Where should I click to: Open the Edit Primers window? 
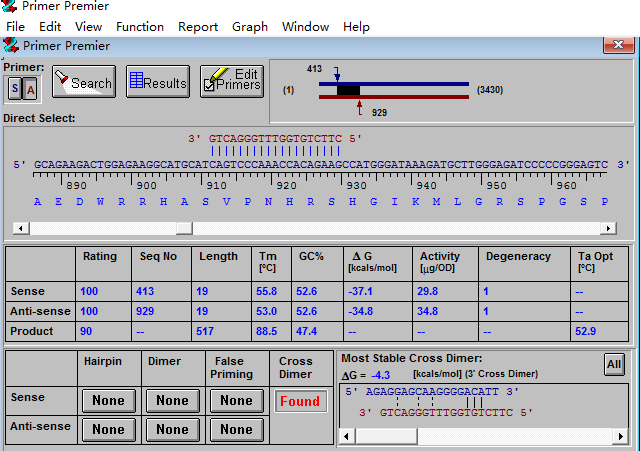[x=231, y=82]
